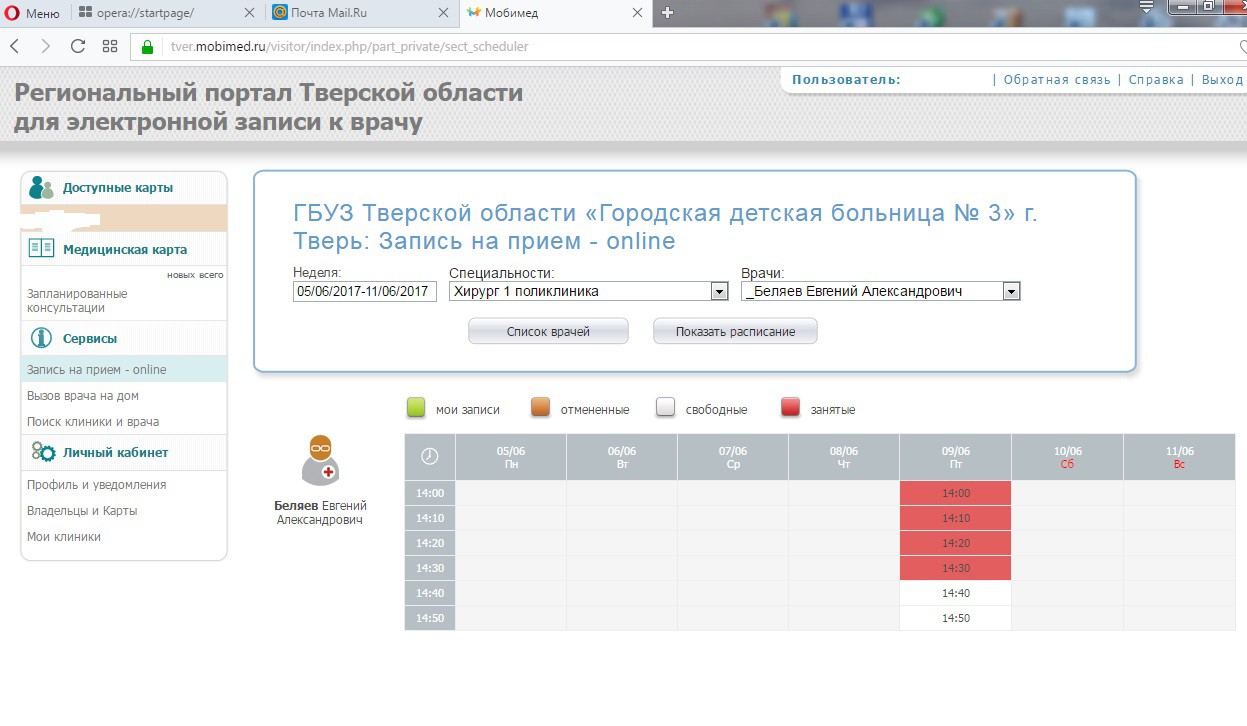Click the Доступные карты people icon
The image size is (1247, 726).
coord(41,188)
